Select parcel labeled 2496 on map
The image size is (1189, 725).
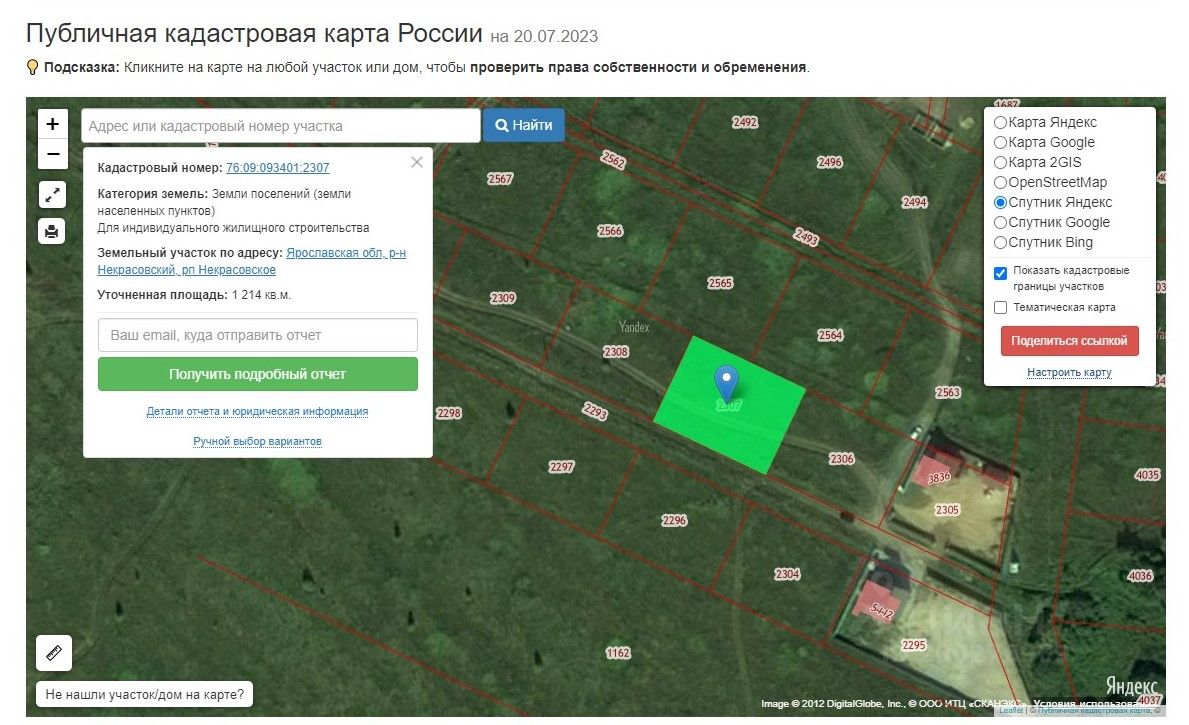click(830, 162)
